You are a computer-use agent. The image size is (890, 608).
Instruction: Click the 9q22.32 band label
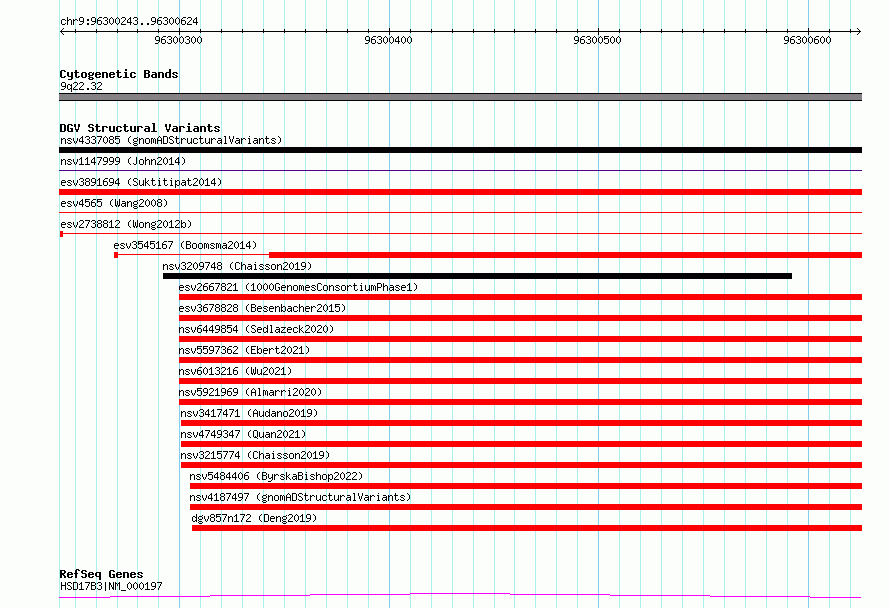81,86
